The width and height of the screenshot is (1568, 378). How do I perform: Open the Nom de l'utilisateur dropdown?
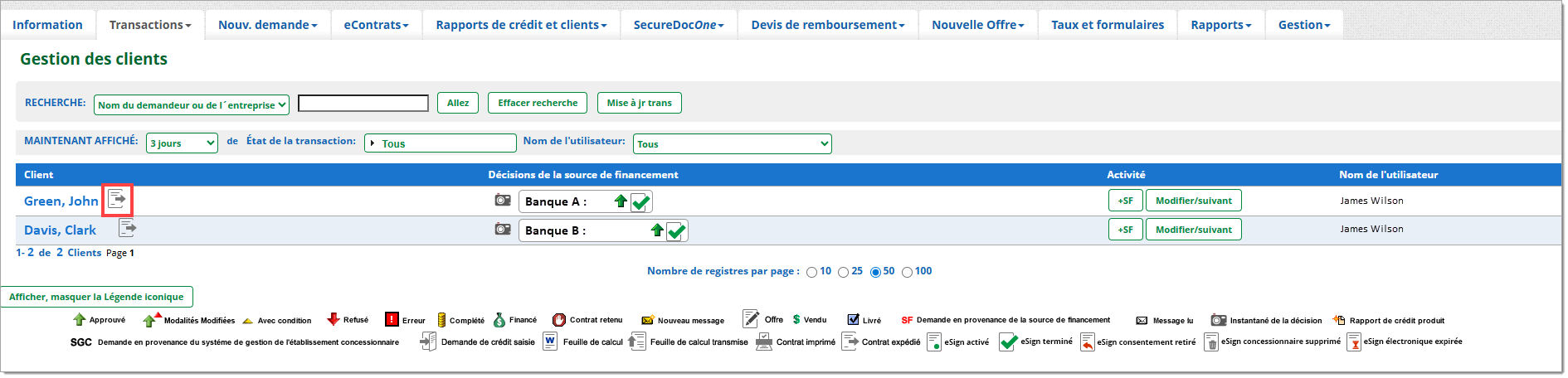[732, 144]
